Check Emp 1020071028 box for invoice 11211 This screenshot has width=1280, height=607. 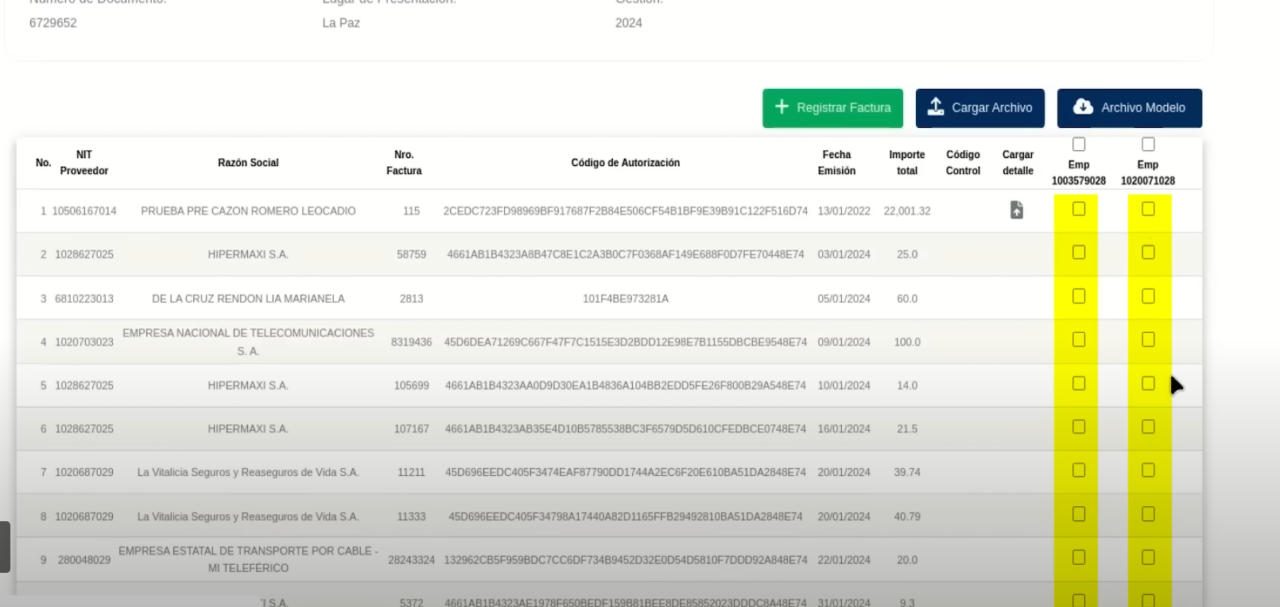point(1148,470)
